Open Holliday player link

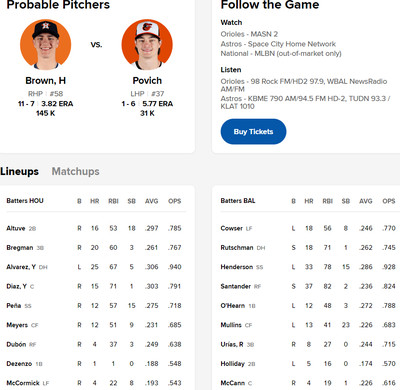[233, 364]
